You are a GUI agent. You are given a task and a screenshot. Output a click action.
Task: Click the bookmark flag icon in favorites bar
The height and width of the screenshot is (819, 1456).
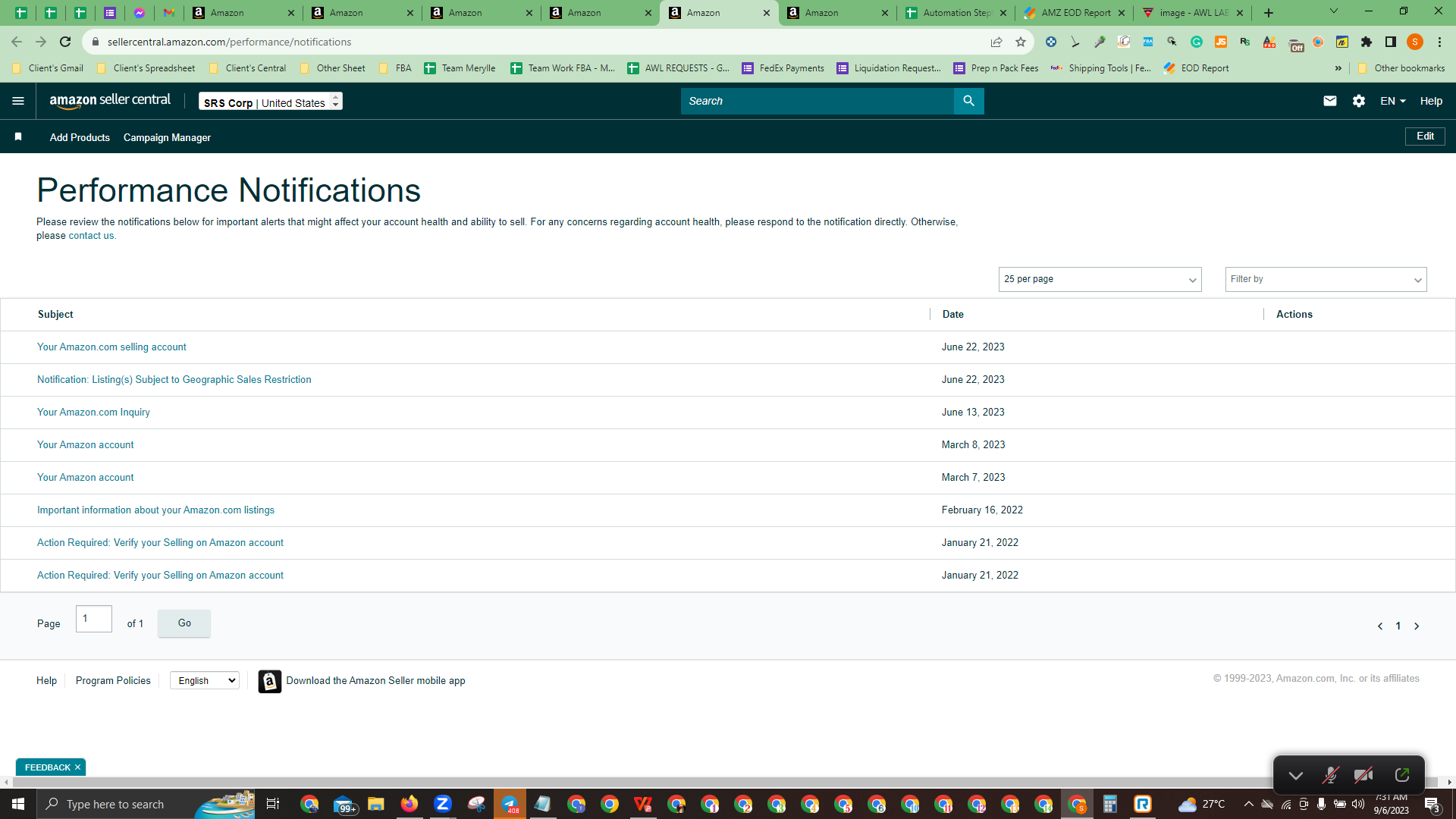point(18,137)
